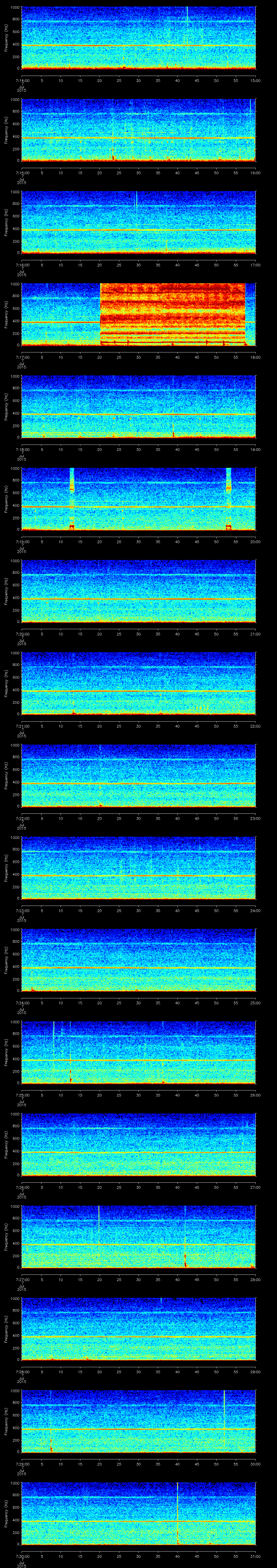This screenshot has height=1568, width=277.
Task: Click the first vertical burst in the 7:19:00 spectrogram
Action: 72,499
